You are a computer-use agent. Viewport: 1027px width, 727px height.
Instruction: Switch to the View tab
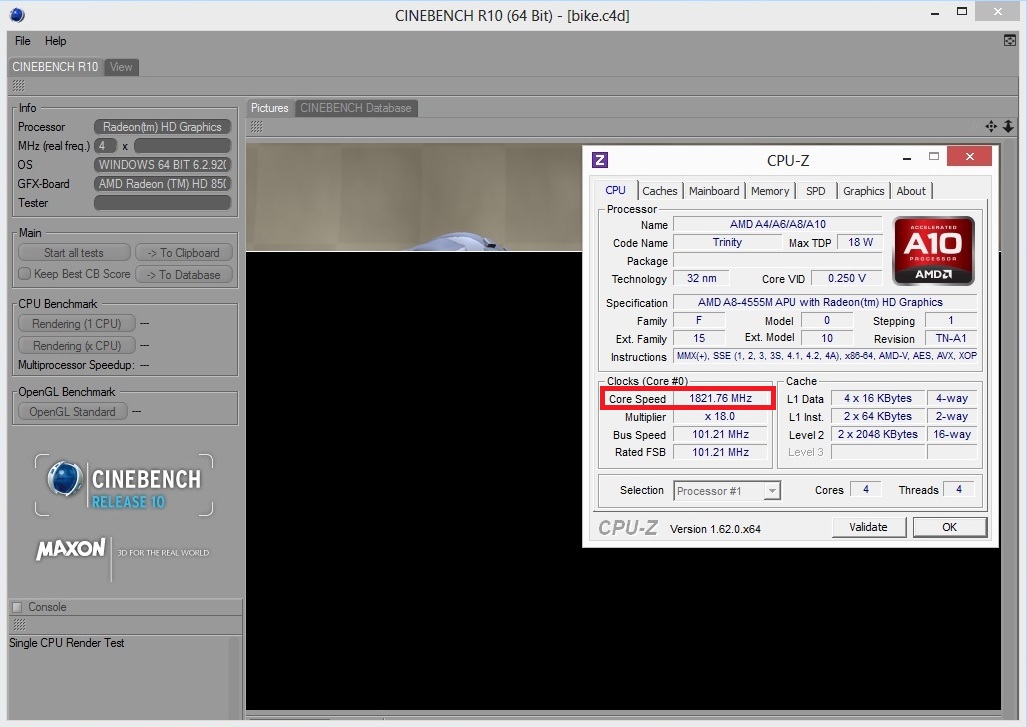point(121,67)
